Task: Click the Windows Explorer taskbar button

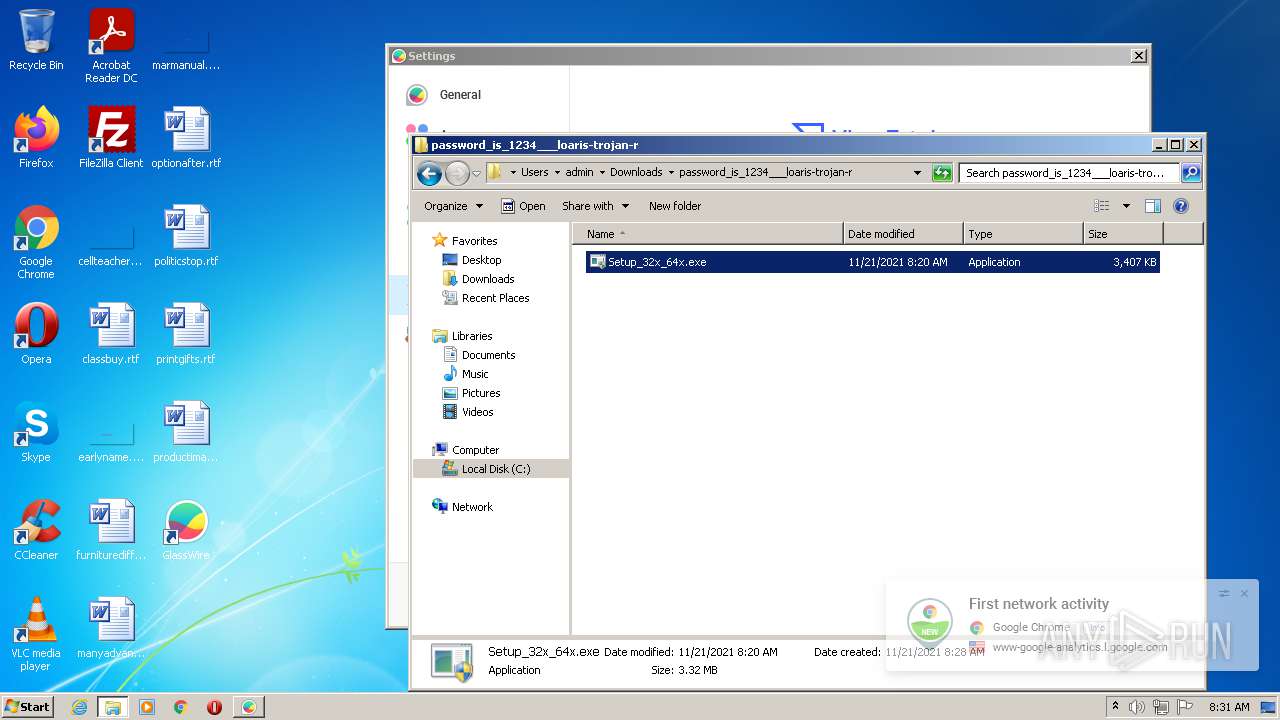Action: point(112,707)
